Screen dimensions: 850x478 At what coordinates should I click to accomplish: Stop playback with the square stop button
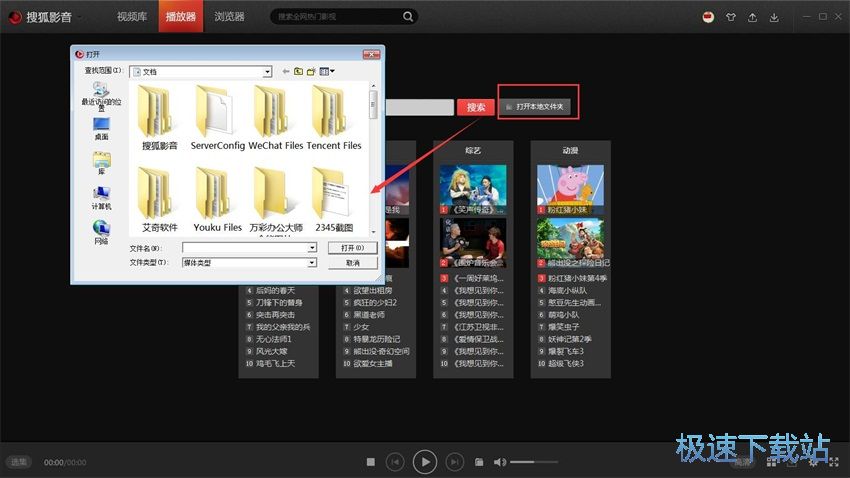coord(371,462)
